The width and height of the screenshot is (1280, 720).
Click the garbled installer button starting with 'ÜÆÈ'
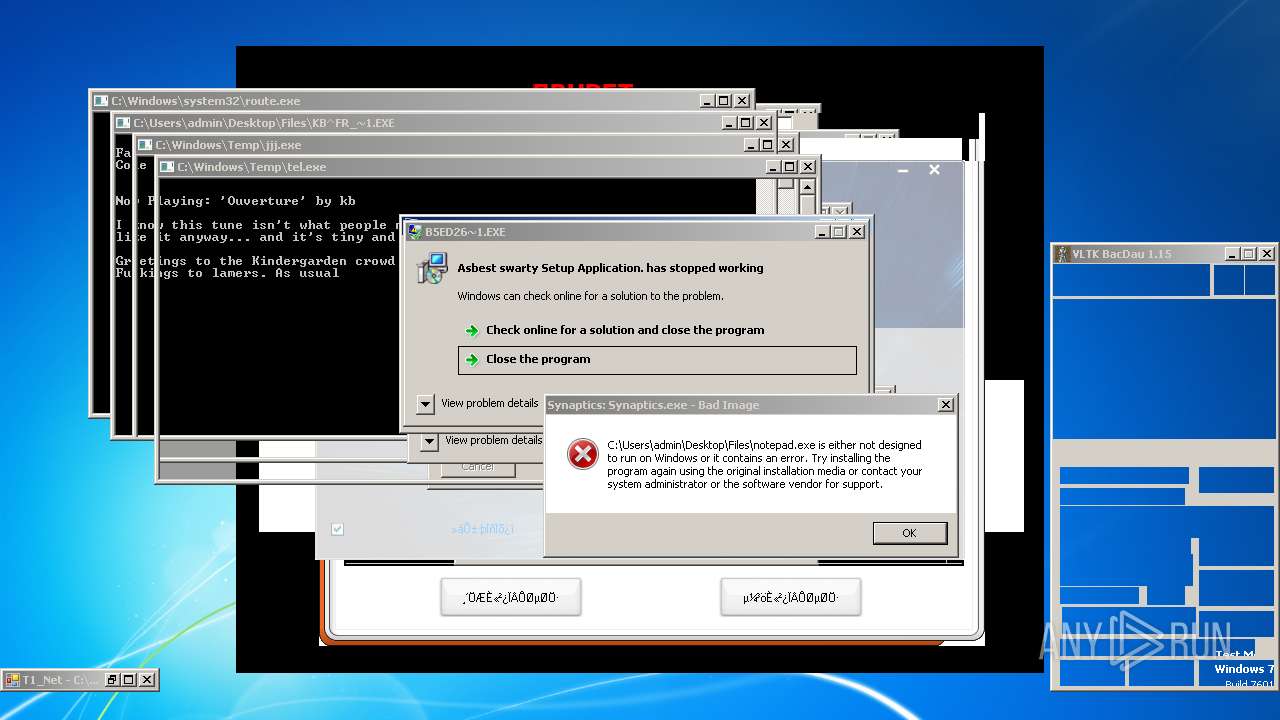510,598
